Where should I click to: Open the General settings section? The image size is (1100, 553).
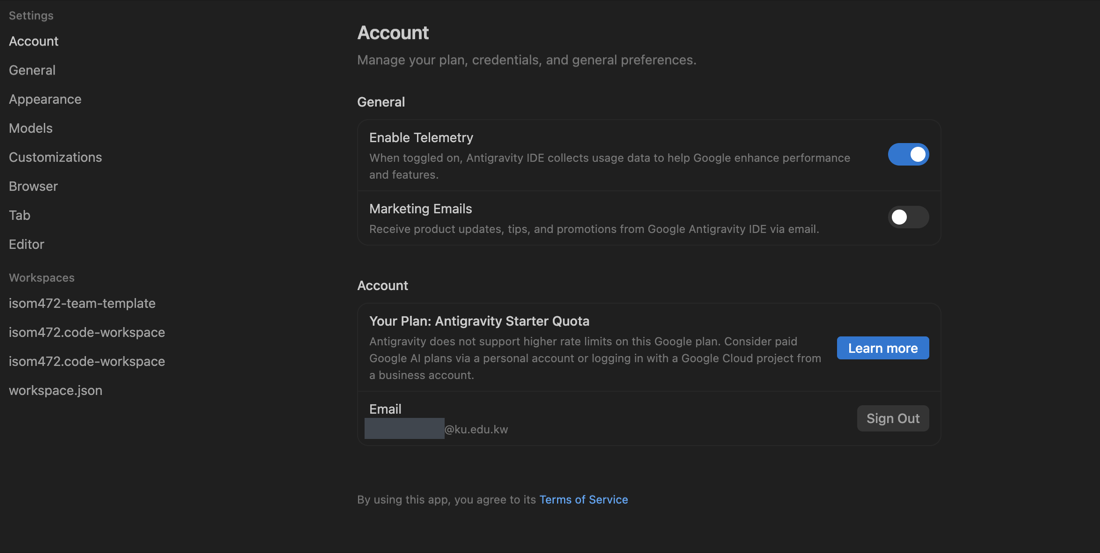point(32,70)
